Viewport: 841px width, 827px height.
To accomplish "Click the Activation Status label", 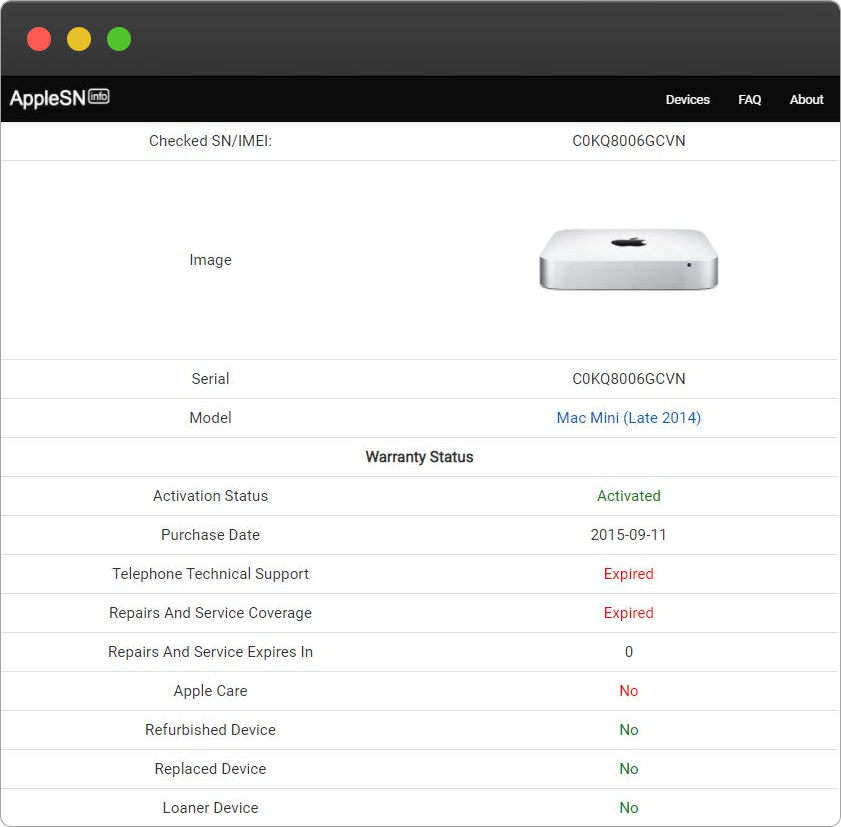I will click(210, 496).
